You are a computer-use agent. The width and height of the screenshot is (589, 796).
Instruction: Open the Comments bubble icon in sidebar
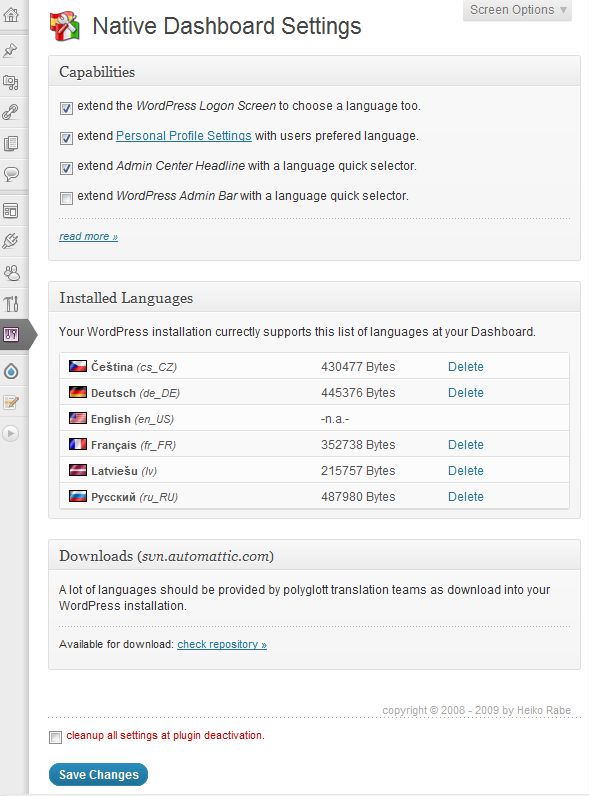[x=11, y=174]
